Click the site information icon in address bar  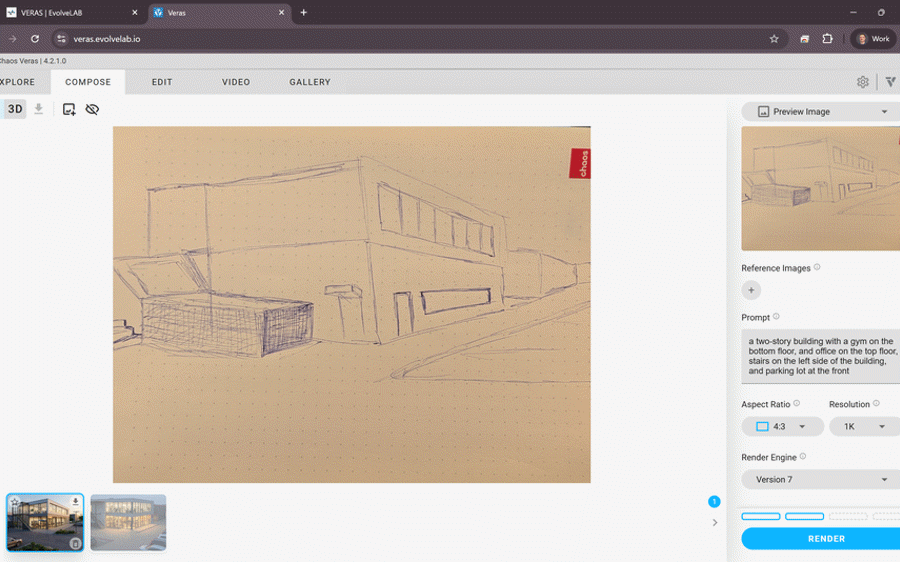(x=61, y=39)
